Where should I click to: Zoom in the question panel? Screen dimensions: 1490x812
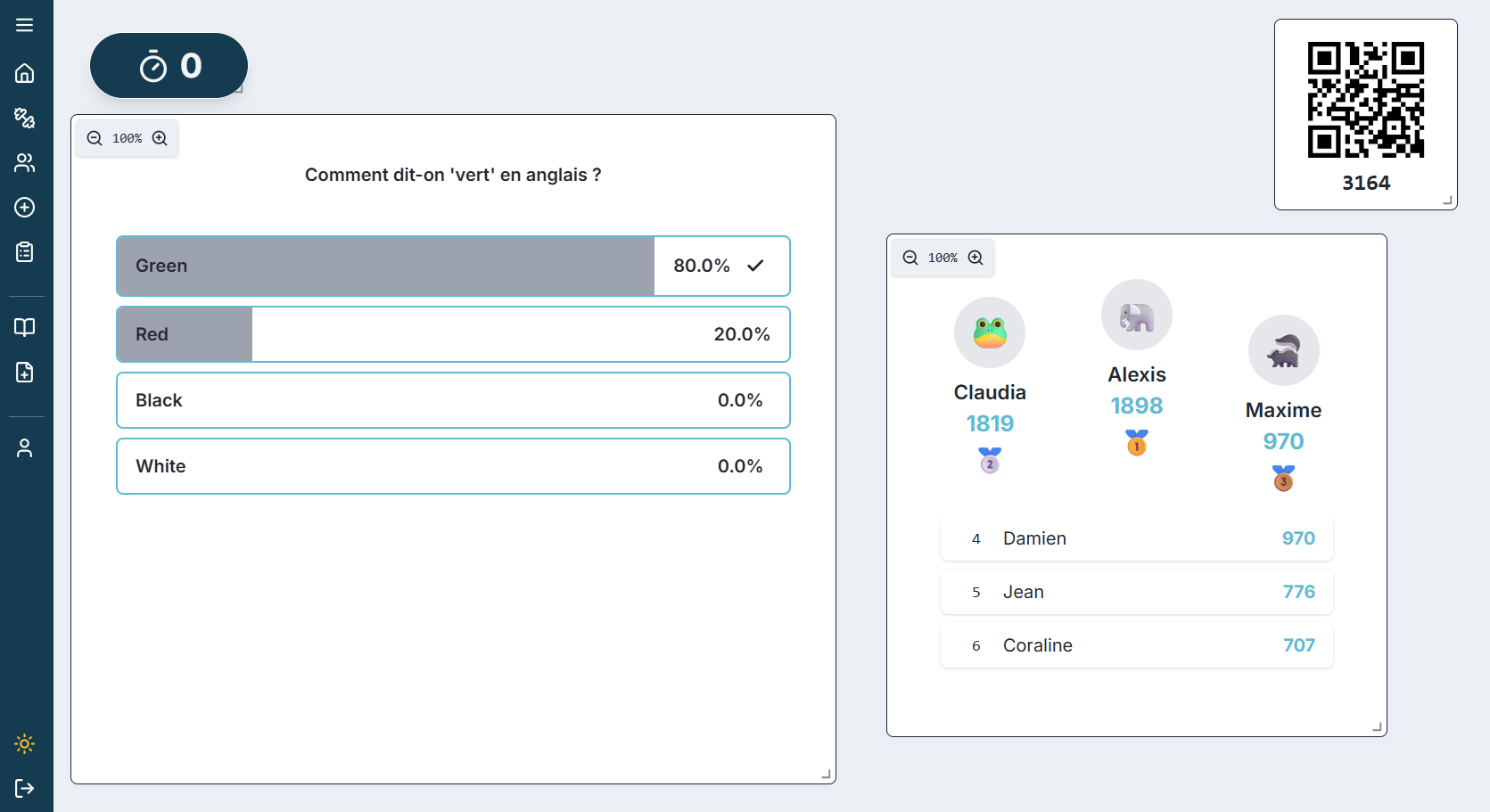pos(160,138)
